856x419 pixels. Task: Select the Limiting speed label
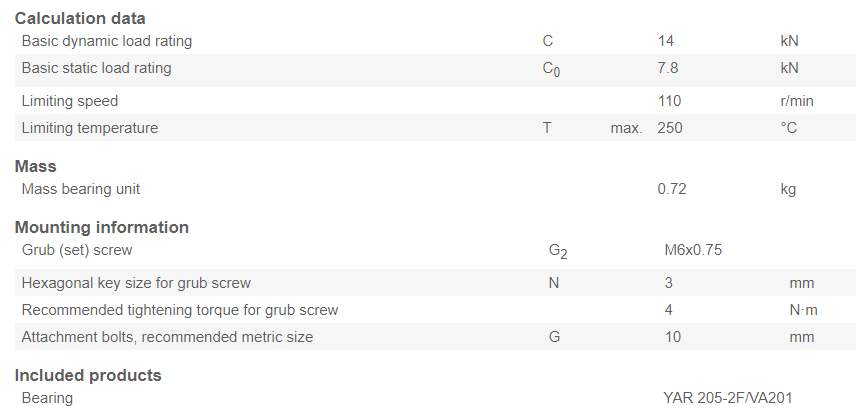tap(69, 101)
